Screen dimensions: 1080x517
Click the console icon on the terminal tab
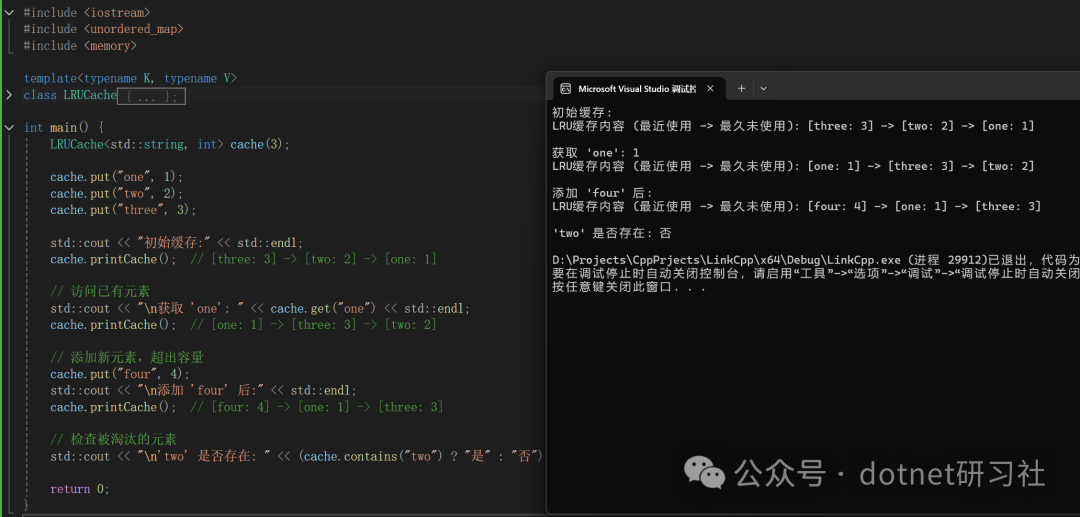click(x=565, y=89)
